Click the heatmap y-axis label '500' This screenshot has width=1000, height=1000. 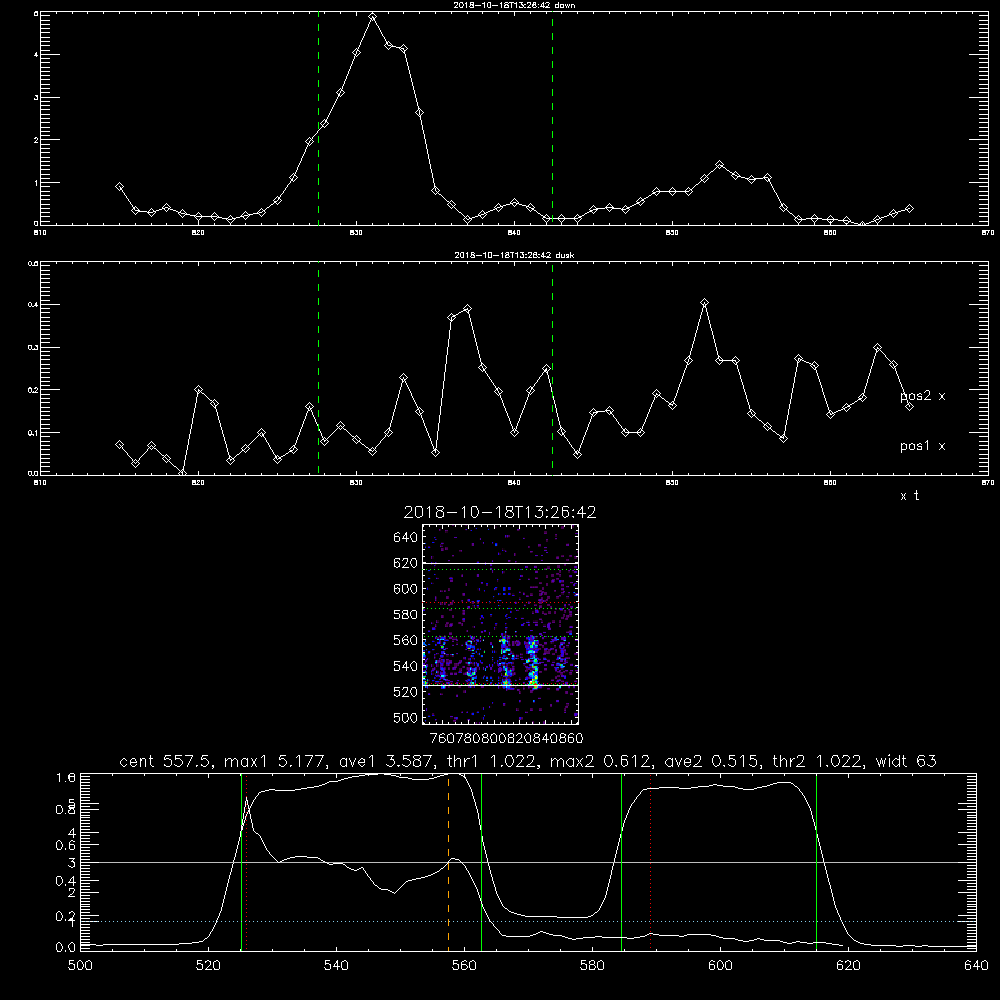coord(406,717)
